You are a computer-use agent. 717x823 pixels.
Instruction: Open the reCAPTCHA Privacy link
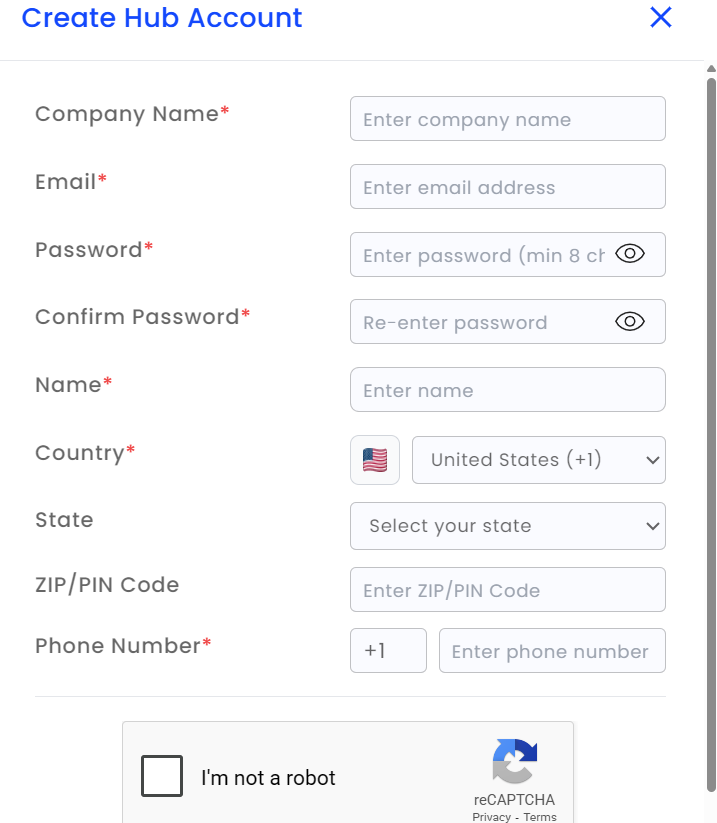[491, 817]
